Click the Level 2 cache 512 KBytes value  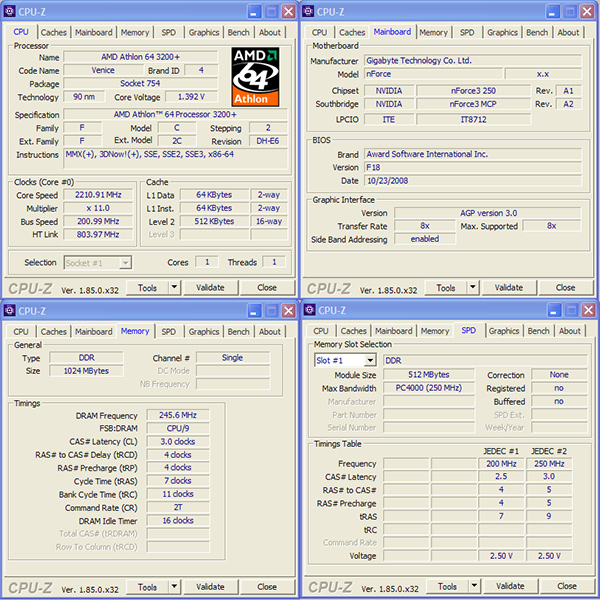coord(214,221)
